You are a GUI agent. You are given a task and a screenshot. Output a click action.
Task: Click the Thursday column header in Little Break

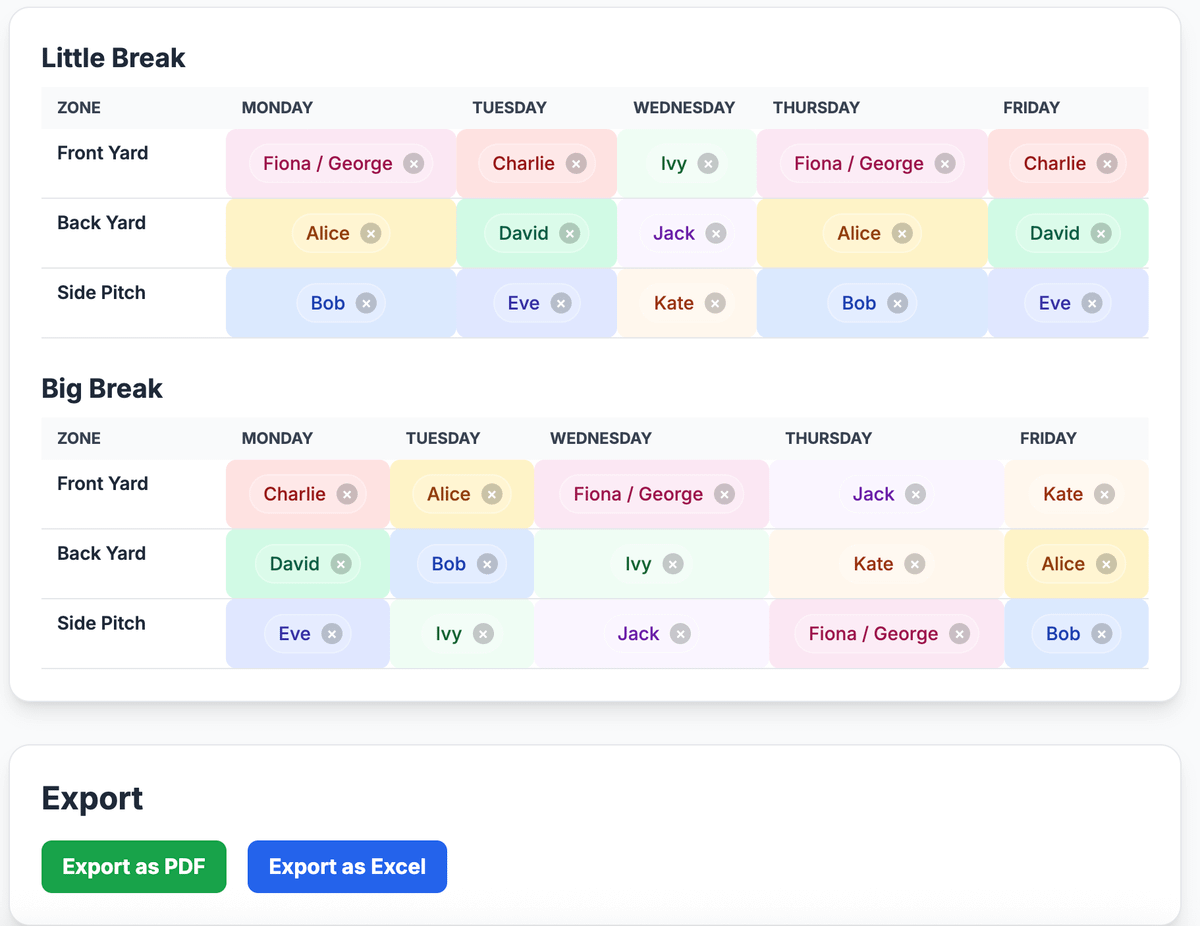[x=816, y=108]
